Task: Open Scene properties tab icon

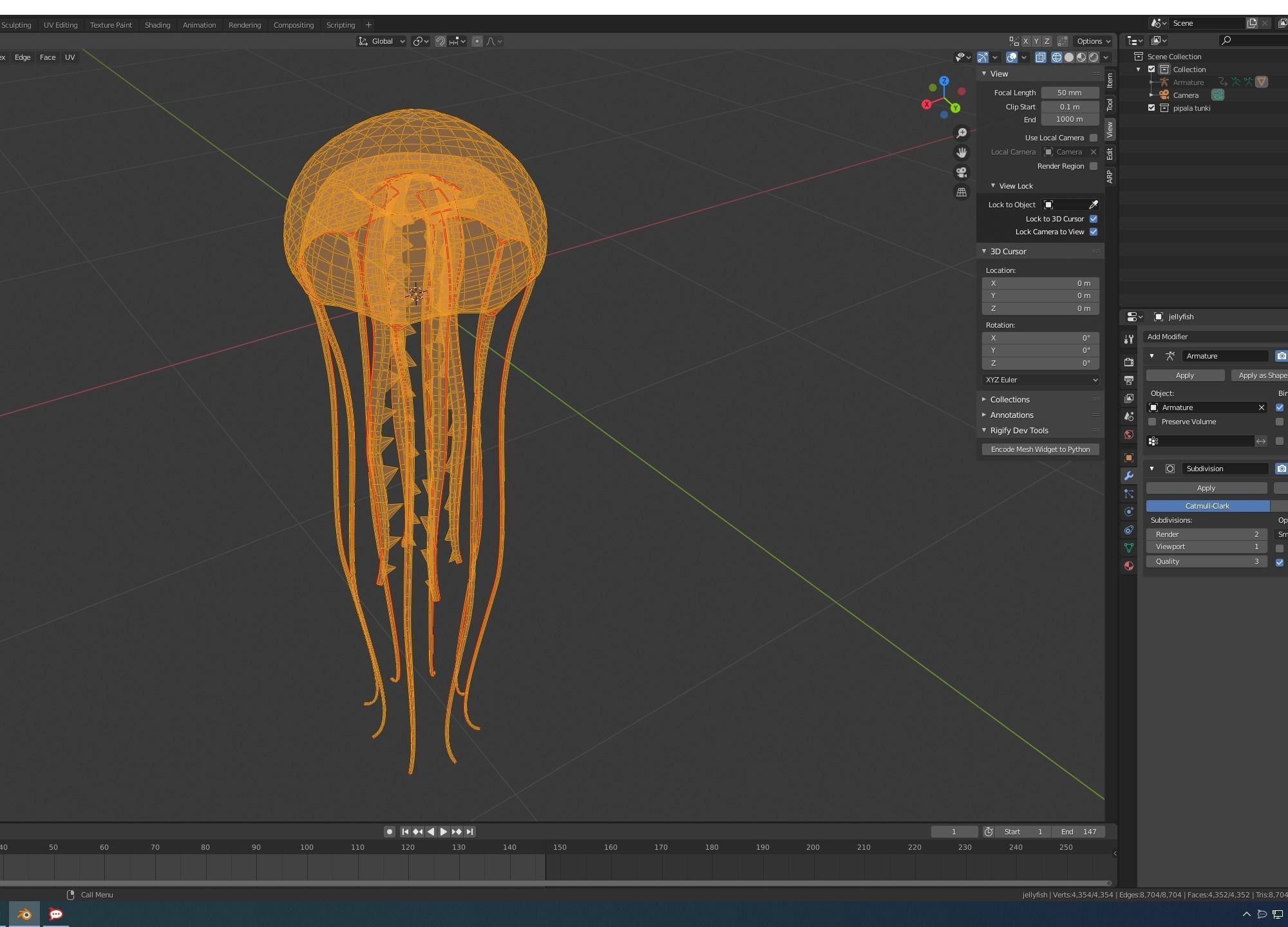Action: (1129, 417)
